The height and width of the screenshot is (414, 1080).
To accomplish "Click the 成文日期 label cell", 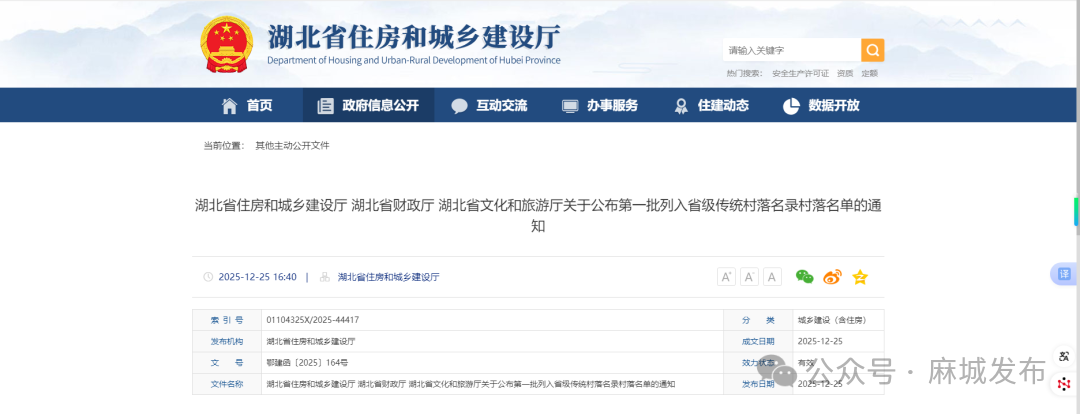I will (758, 342).
